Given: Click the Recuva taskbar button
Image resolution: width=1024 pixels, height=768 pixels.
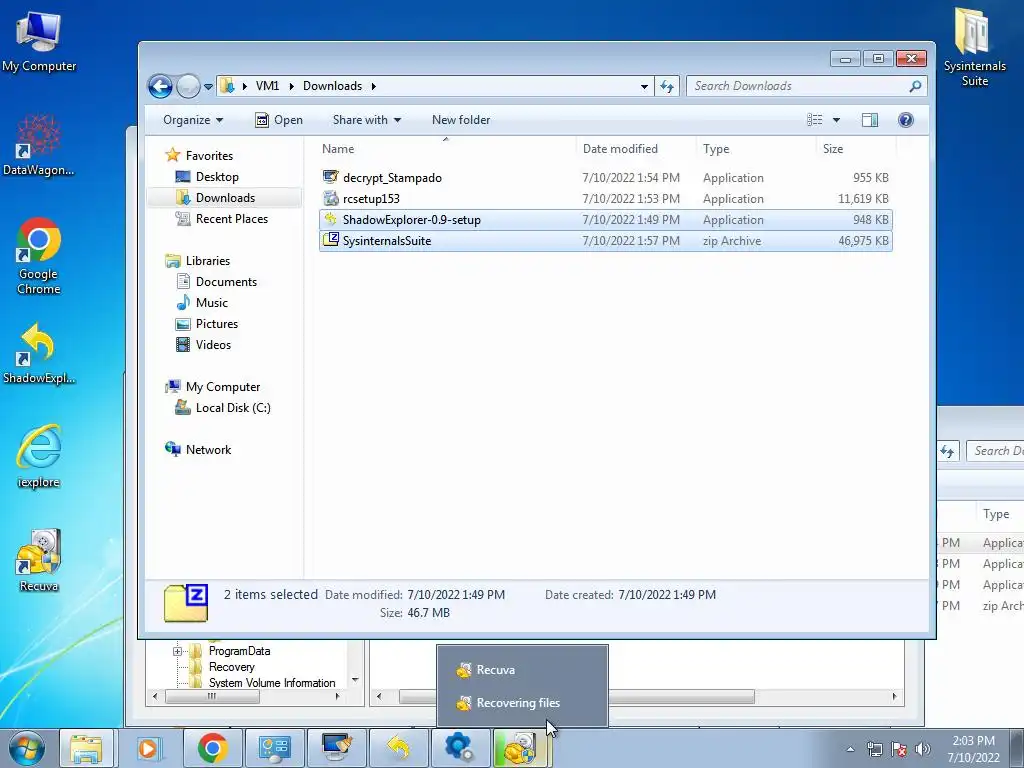Looking at the screenshot, I should coord(521,748).
